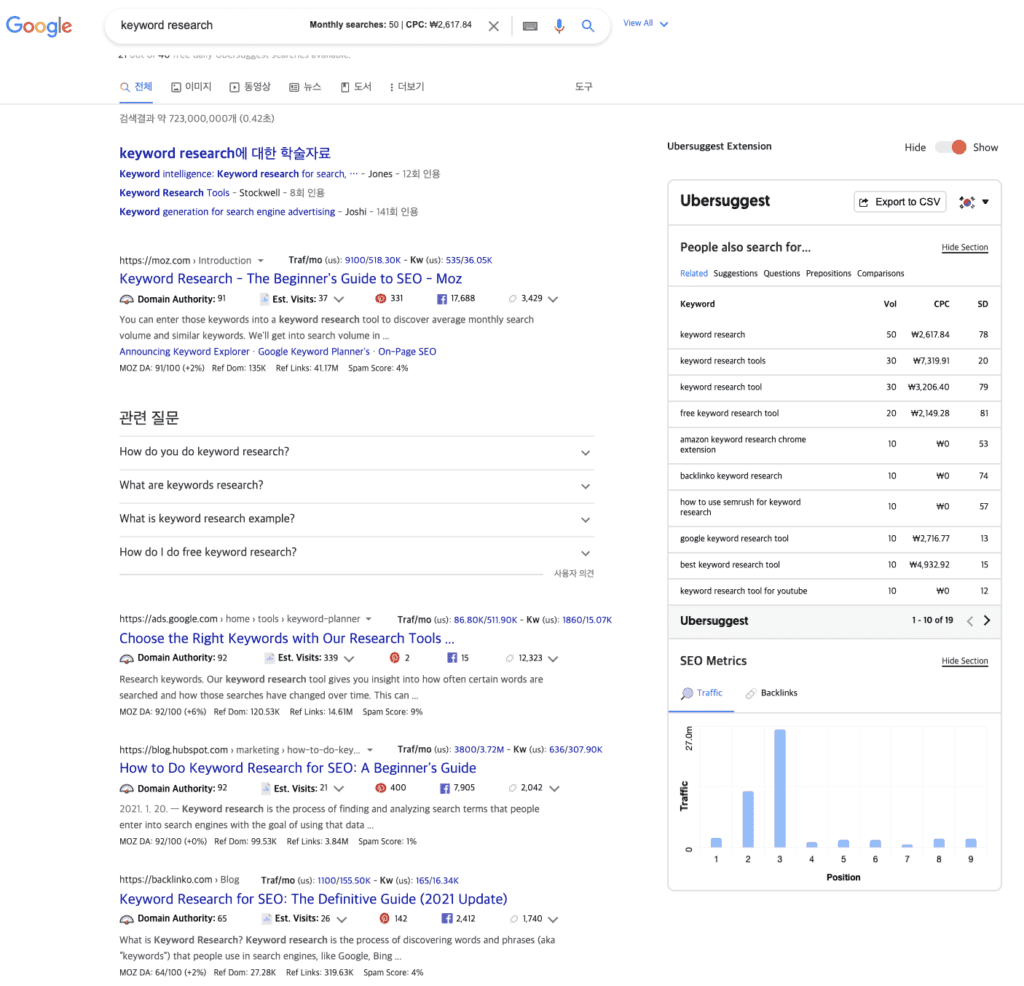
Task: Switch to Questions keyword tab
Action: coord(782,274)
